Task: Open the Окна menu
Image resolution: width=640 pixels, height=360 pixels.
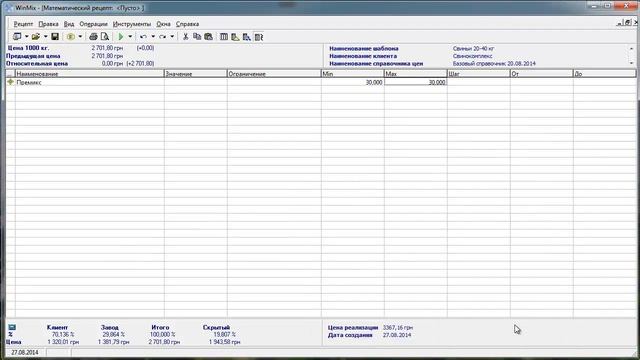Action: (x=163, y=24)
